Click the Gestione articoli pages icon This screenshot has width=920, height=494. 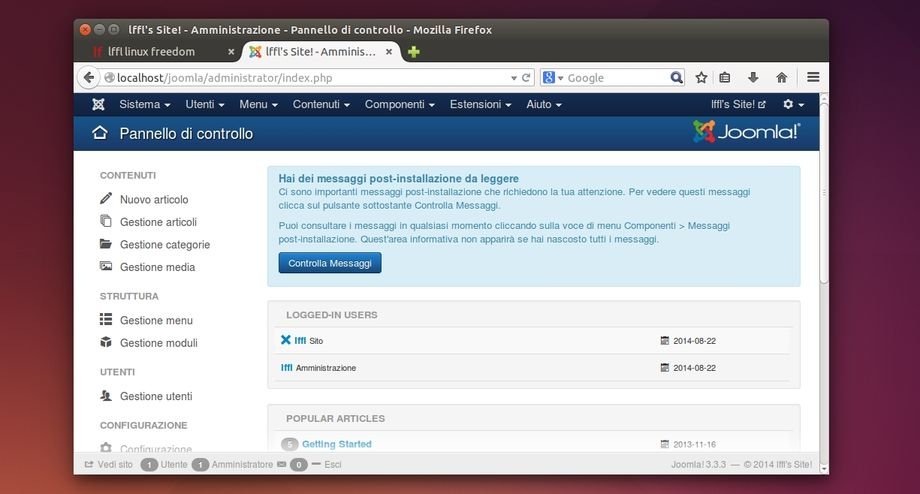point(106,221)
